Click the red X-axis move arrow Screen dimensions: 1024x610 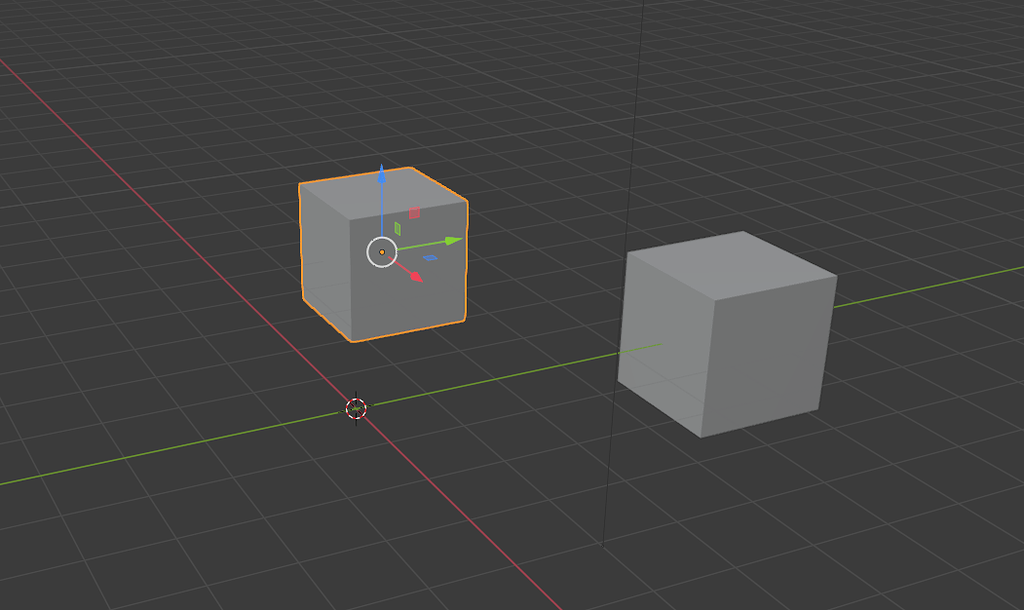tap(416, 275)
